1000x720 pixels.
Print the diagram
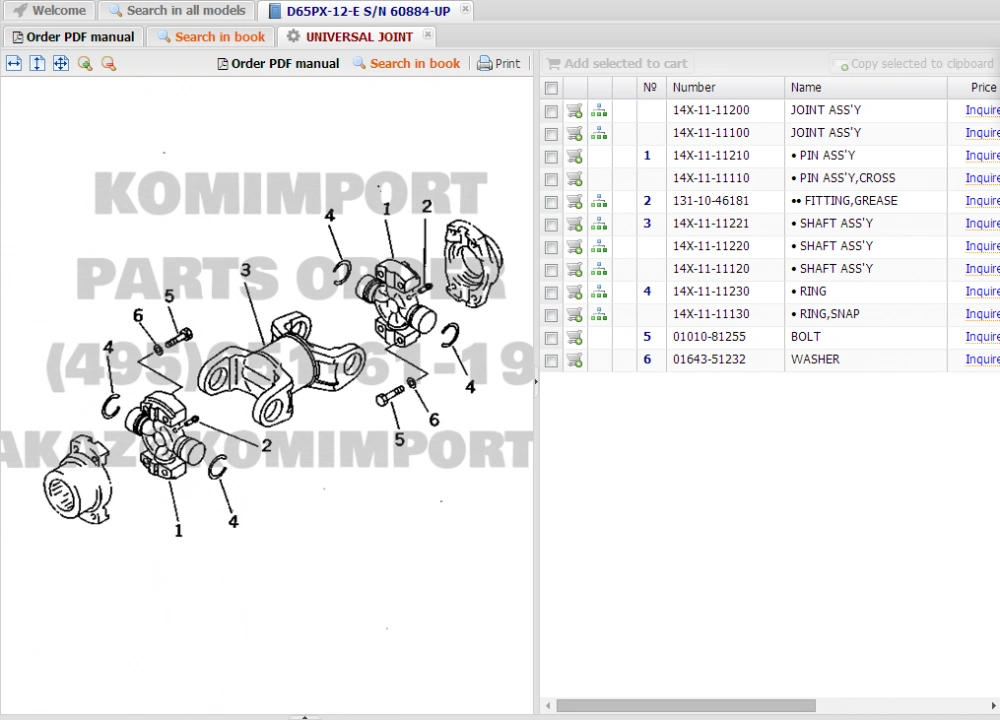[499, 63]
